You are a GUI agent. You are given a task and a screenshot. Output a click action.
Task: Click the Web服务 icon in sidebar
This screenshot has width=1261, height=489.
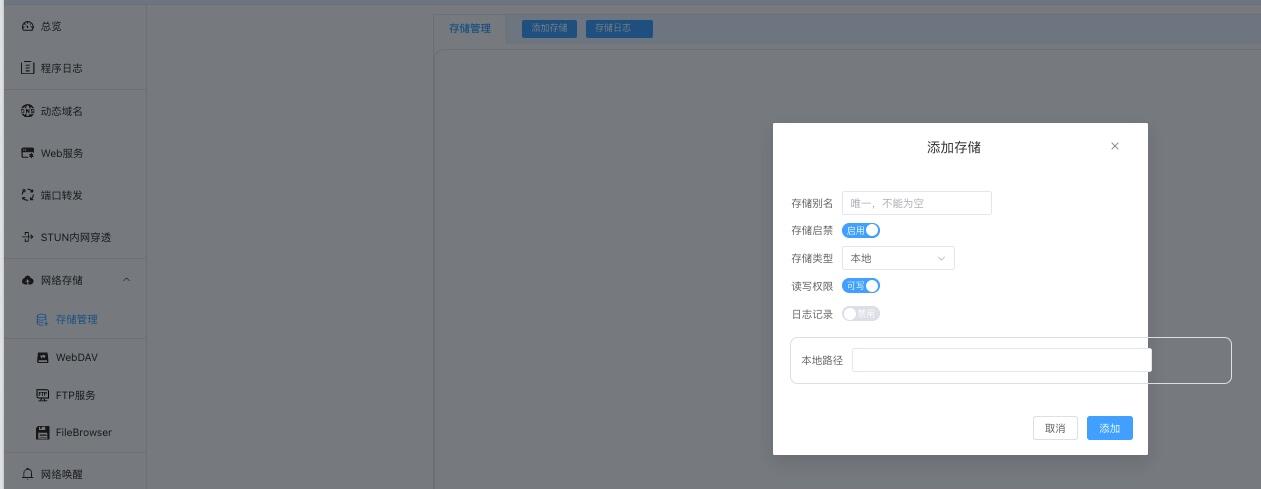[x=28, y=153]
